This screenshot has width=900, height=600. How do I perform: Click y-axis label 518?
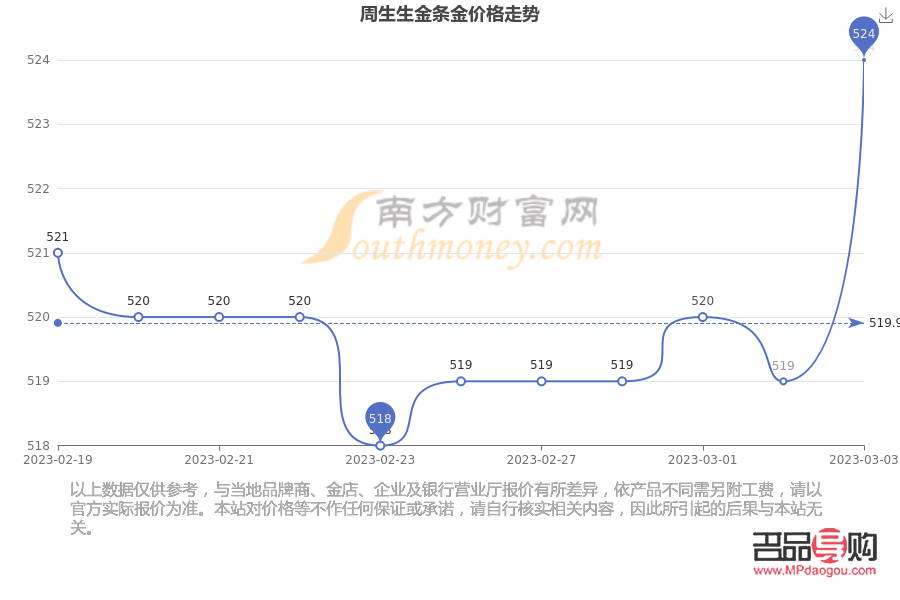(38, 446)
